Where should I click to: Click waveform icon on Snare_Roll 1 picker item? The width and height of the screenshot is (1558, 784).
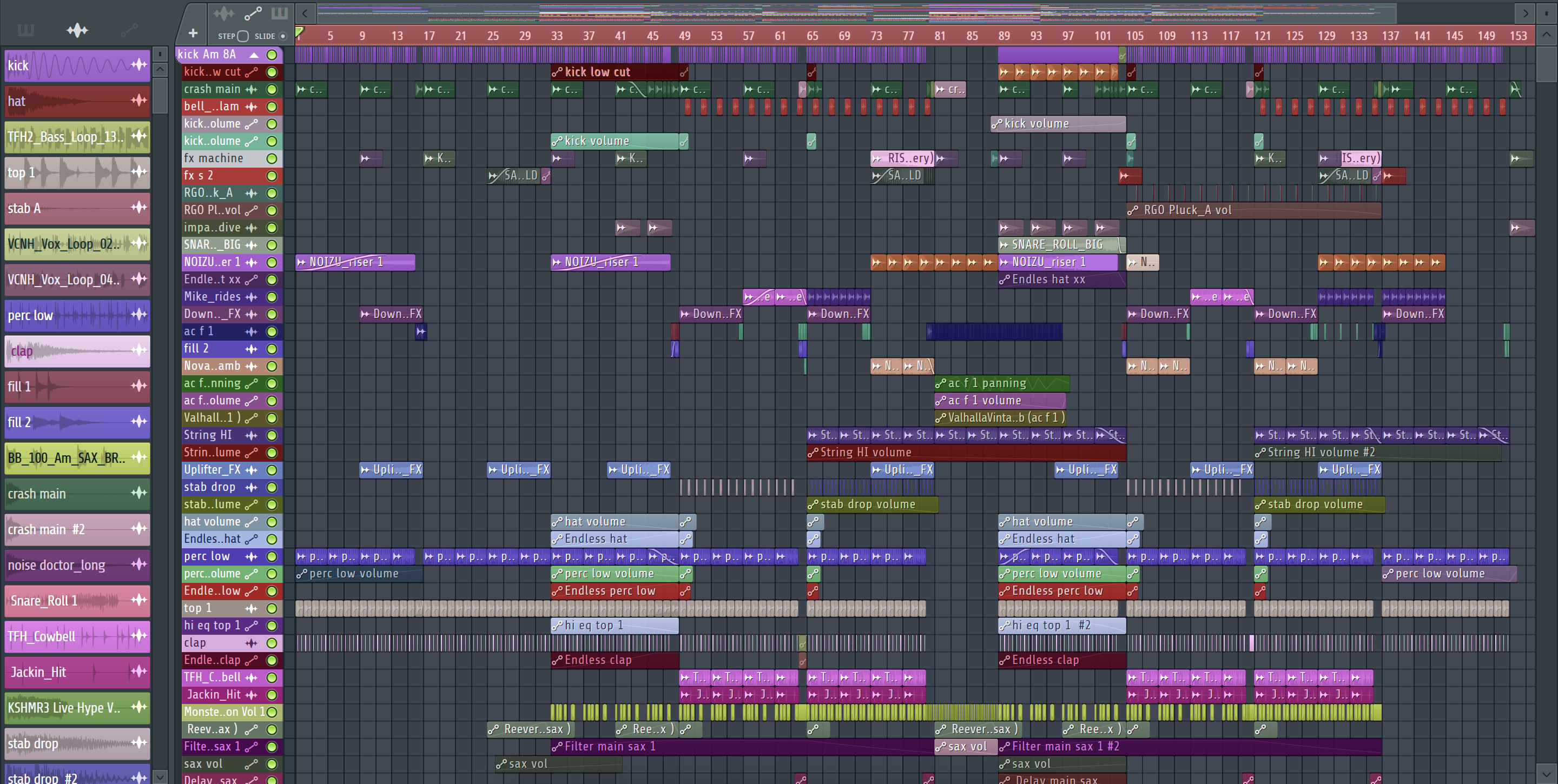coord(139,599)
